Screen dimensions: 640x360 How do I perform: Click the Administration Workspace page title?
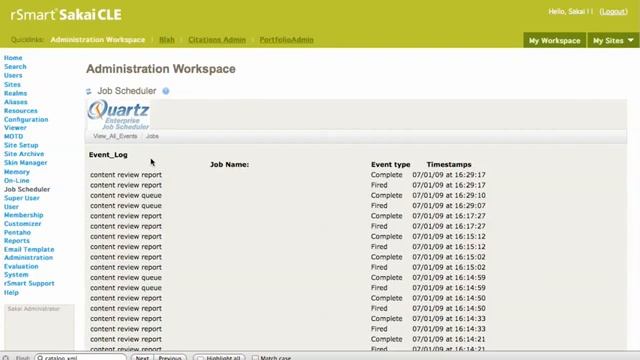pos(161,69)
